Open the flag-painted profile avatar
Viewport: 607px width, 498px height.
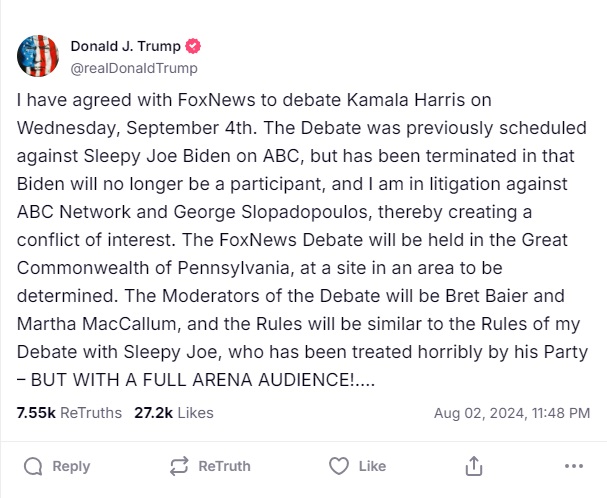(37, 56)
